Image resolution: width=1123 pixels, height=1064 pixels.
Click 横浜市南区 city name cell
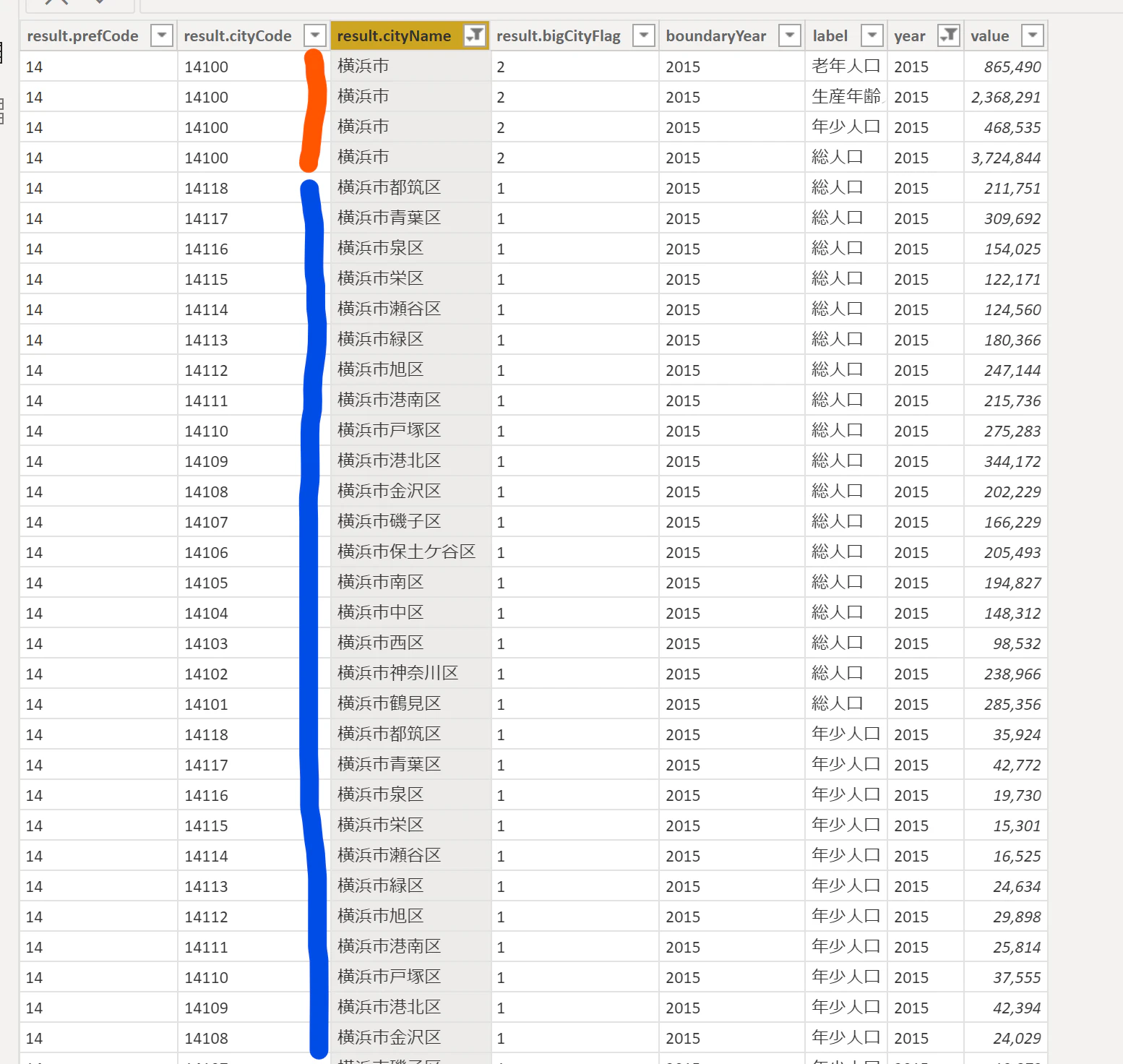click(410, 583)
